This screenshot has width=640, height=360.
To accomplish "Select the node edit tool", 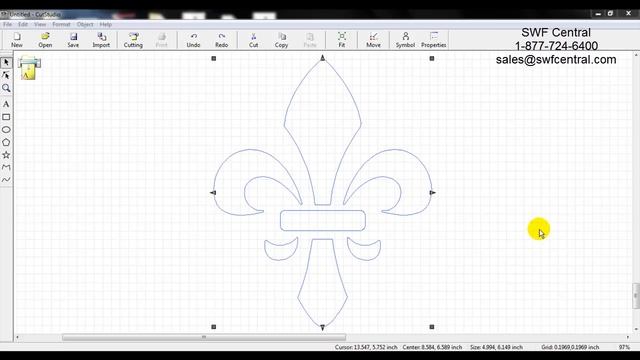I will tap(6, 75).
